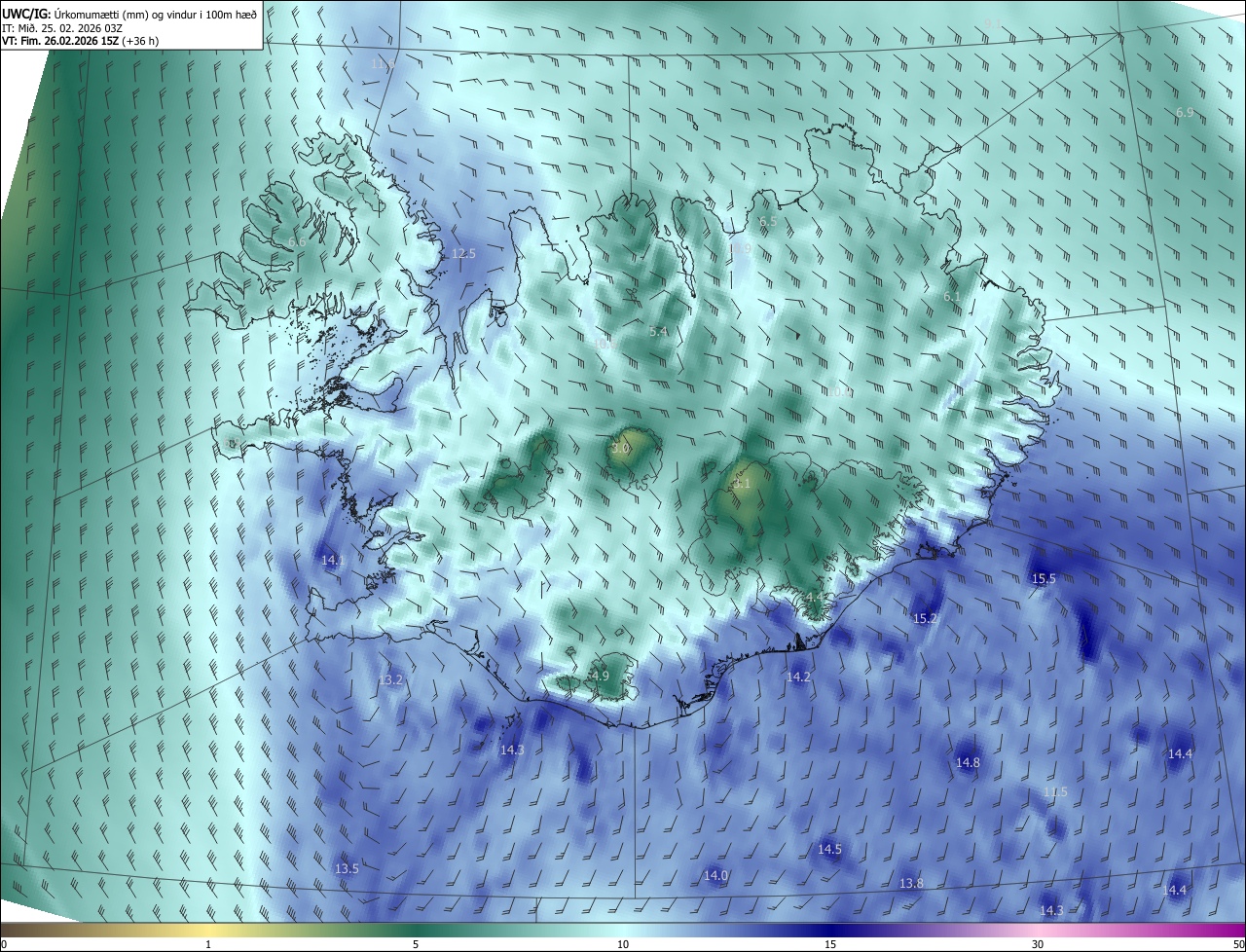Click the 14.1 value on the map

pyautogui.click(x=333, y=560)
